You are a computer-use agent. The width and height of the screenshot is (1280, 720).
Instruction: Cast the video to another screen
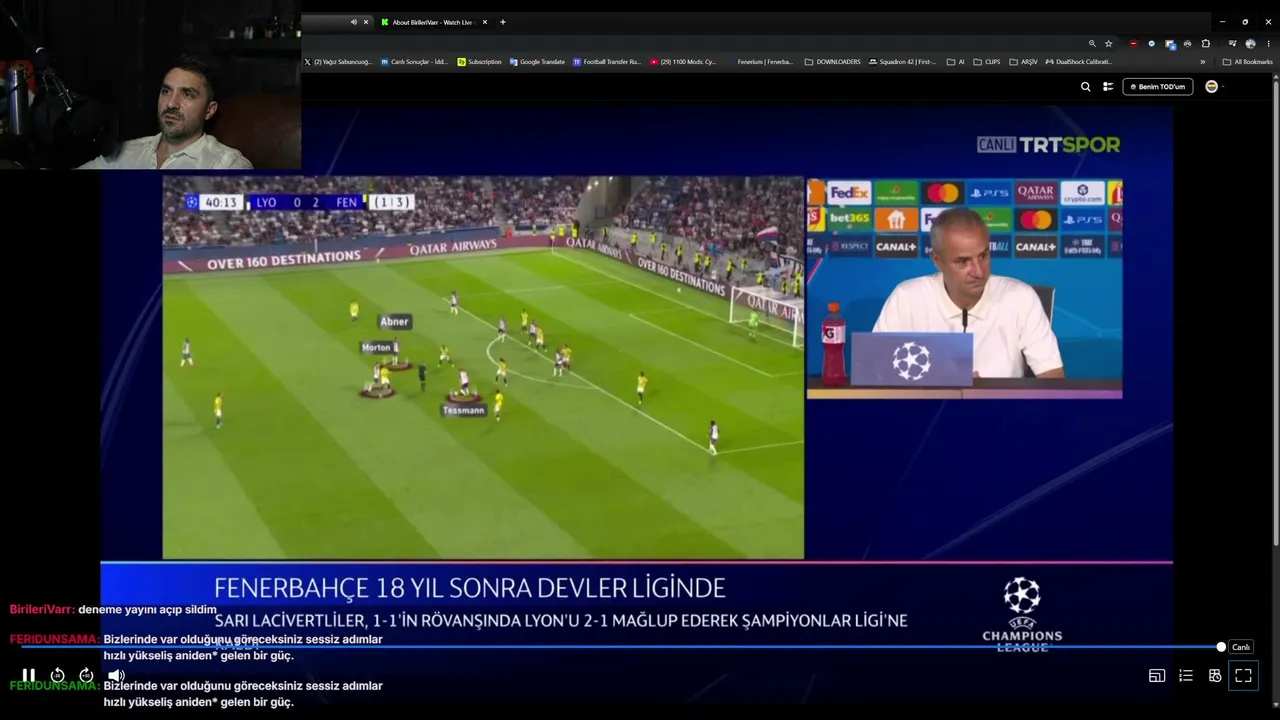pyautogui.click(x=1157, y=675)
